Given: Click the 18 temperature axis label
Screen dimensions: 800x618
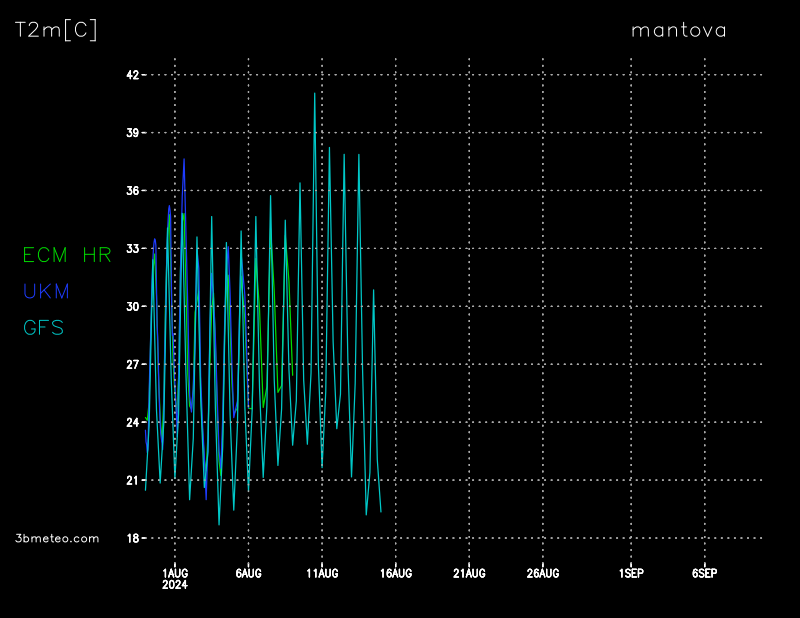Looking at the screenshot, I should click(x=133, y=538).
